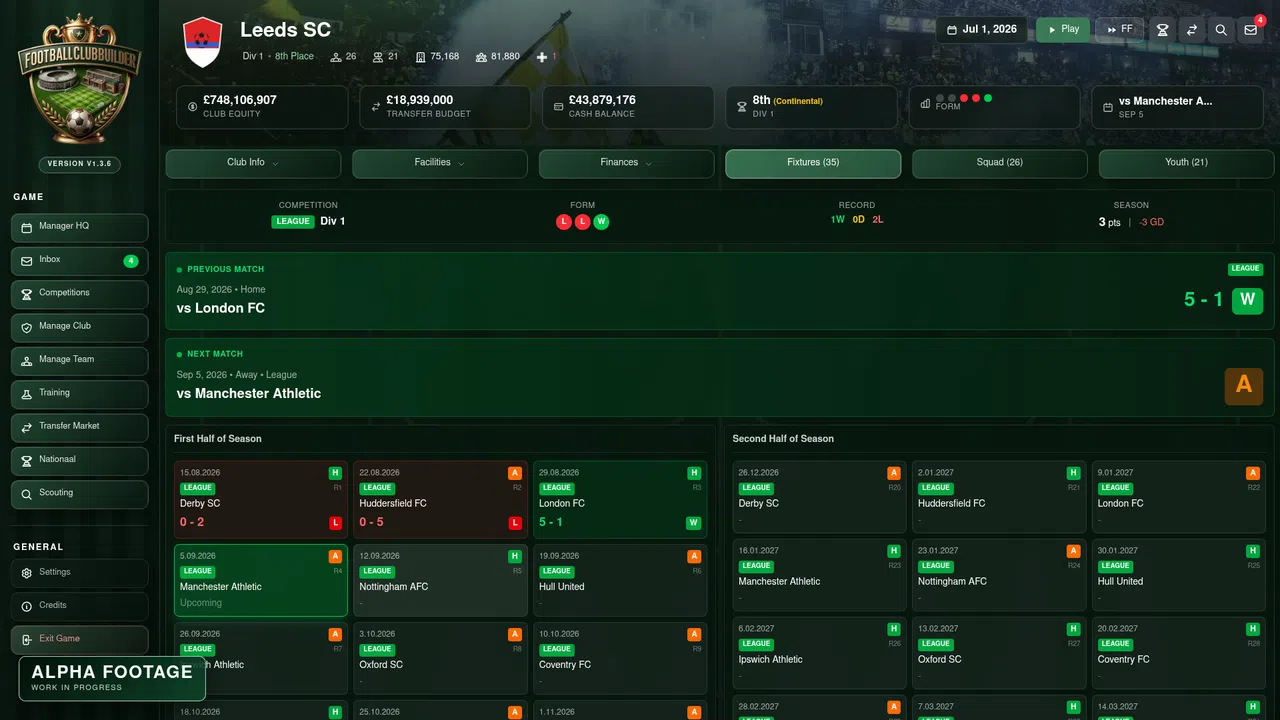Viewport: 1280px width, 720px height.
Task: Click the Jul 1, 2026 date button
Action: point(983,30)
